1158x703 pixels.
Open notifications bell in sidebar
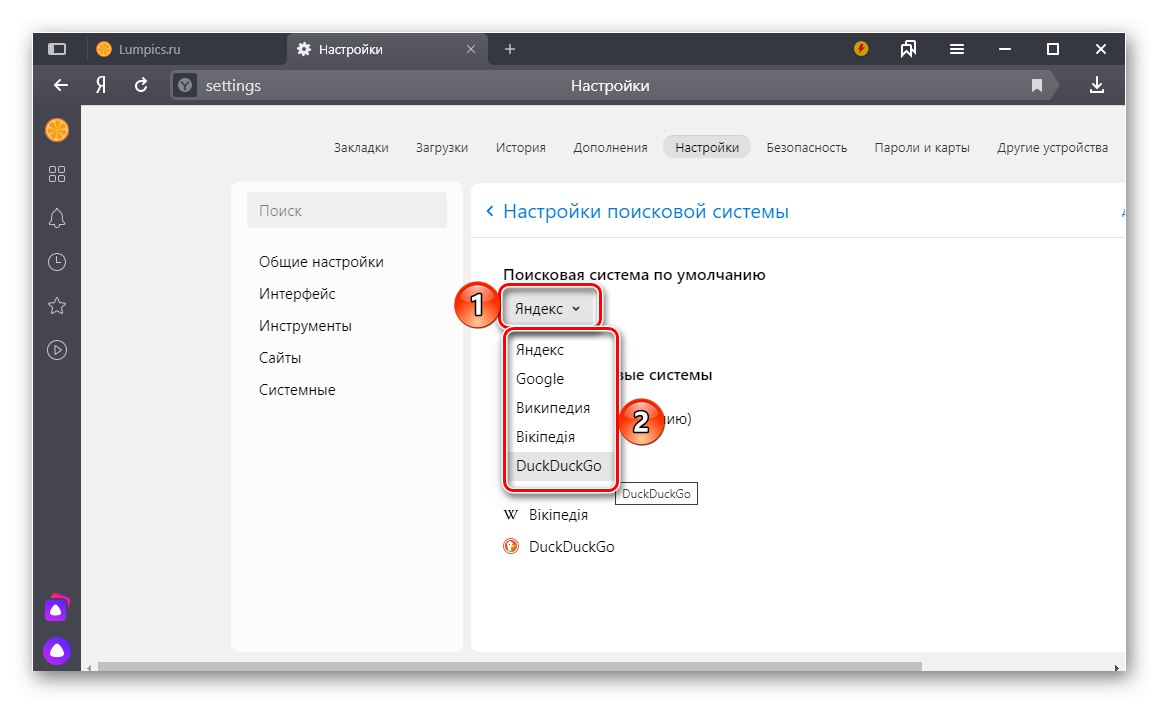pos(57,218)
